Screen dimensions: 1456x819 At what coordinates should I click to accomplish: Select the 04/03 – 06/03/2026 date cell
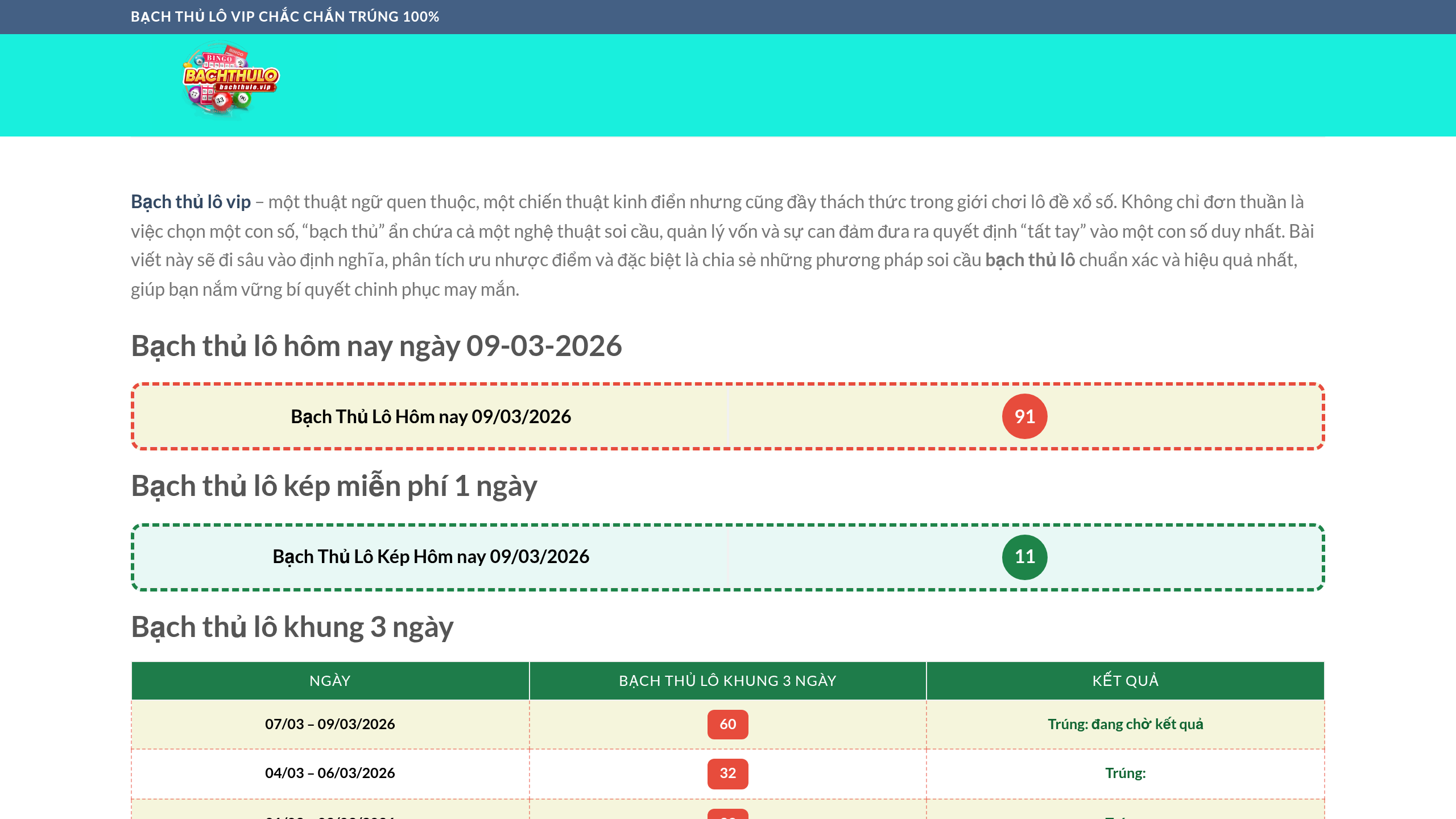point(330,773)
